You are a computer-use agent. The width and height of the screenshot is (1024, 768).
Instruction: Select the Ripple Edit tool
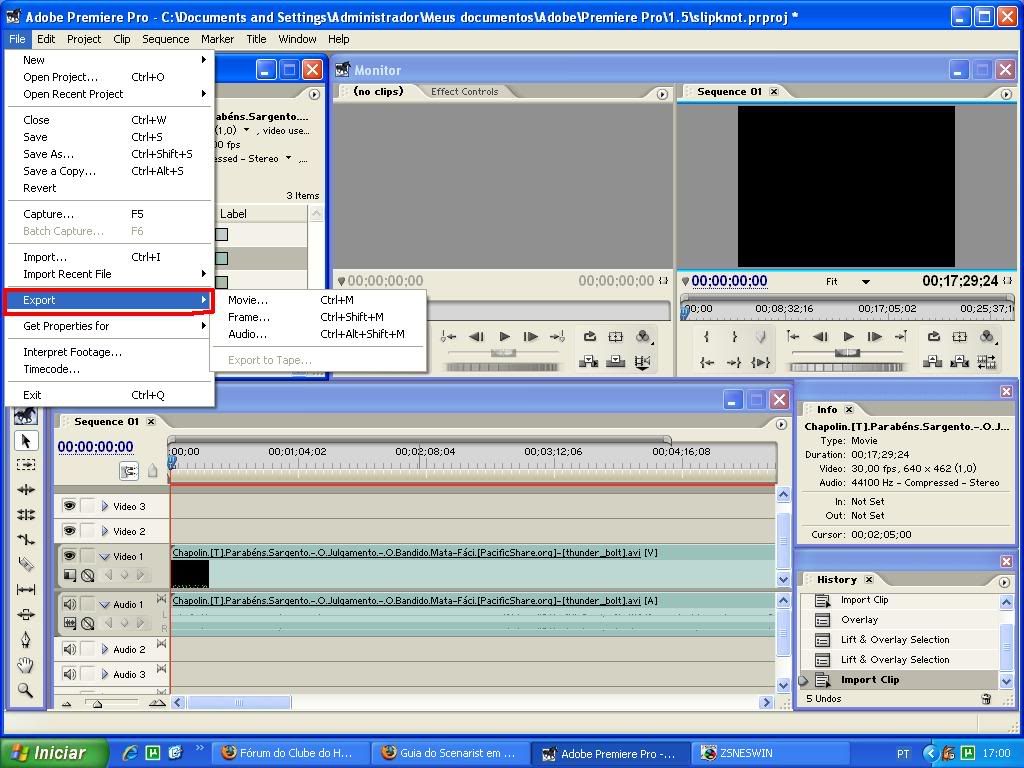pos(25,490)
